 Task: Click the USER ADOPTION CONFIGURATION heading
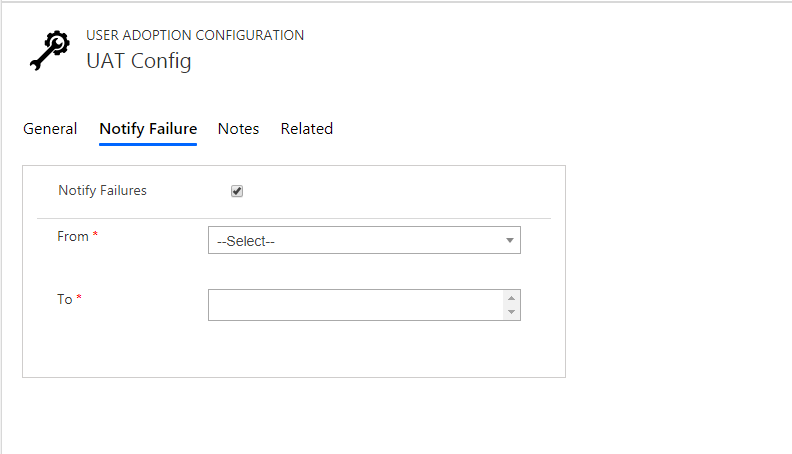195,35
